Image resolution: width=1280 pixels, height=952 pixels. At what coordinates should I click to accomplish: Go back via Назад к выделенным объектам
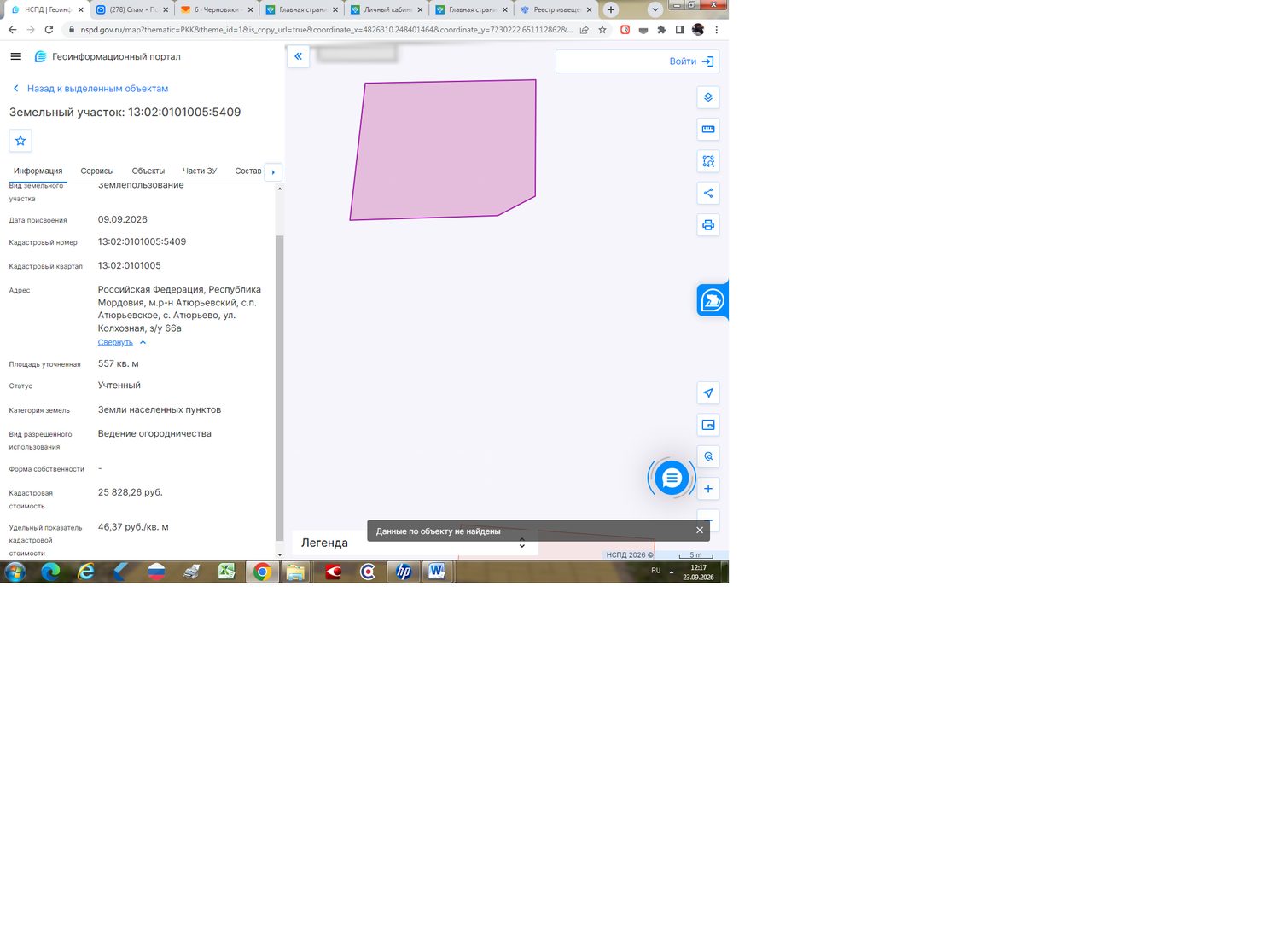(90, 89)
